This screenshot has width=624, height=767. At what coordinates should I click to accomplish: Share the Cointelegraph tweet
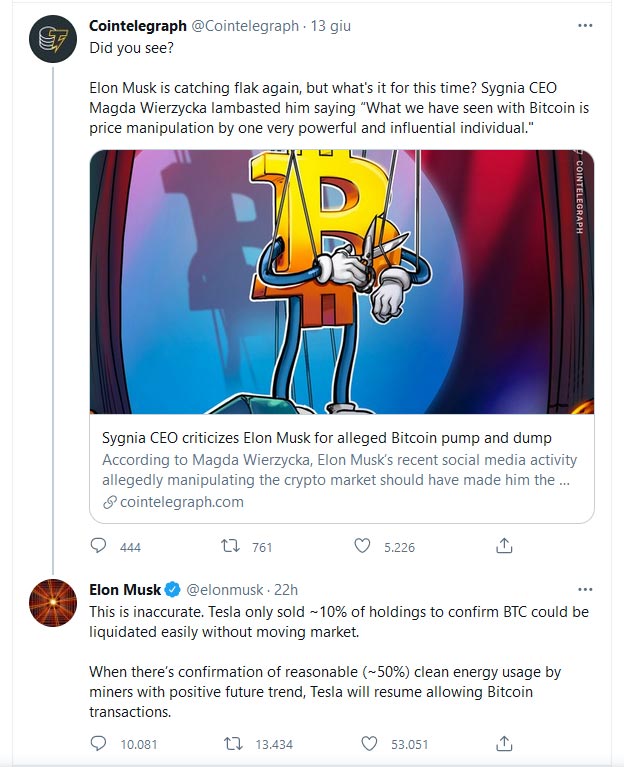tap(505, 546)
